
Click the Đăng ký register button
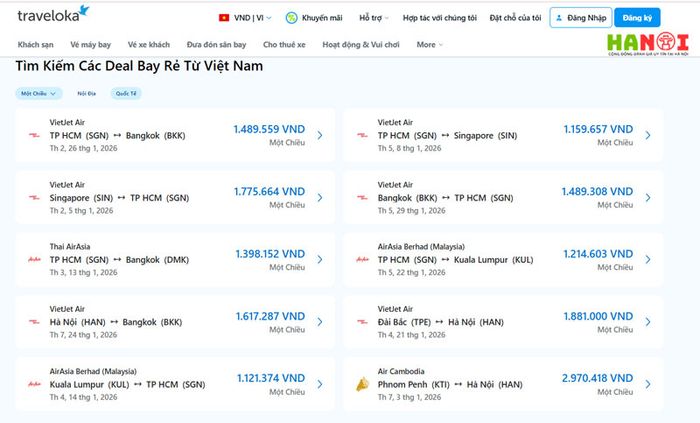(x=637, y=18)
